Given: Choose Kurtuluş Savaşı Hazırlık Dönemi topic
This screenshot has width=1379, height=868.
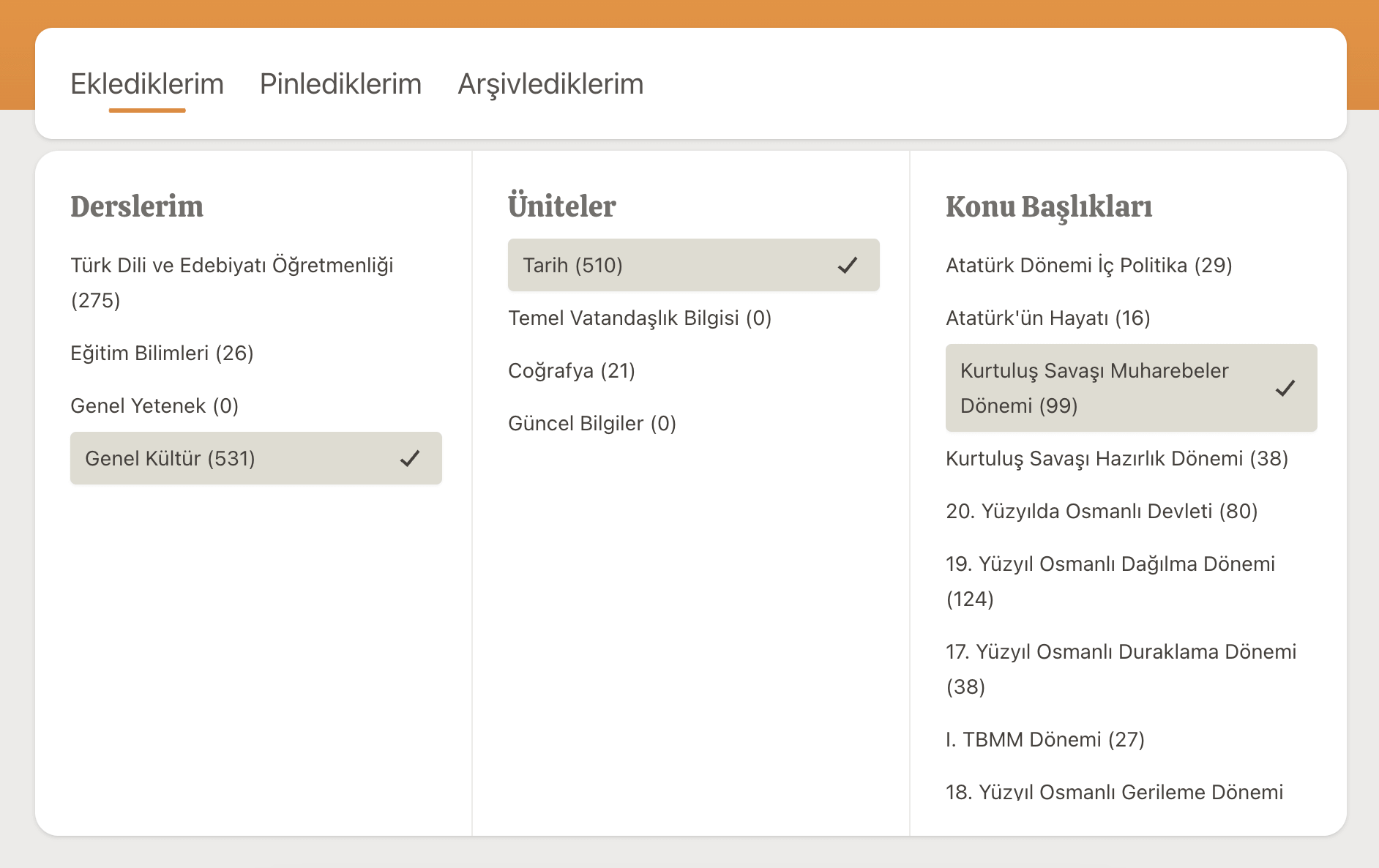Looking at the screenshot, I should pyautogui.click(x=1116, y=458).
